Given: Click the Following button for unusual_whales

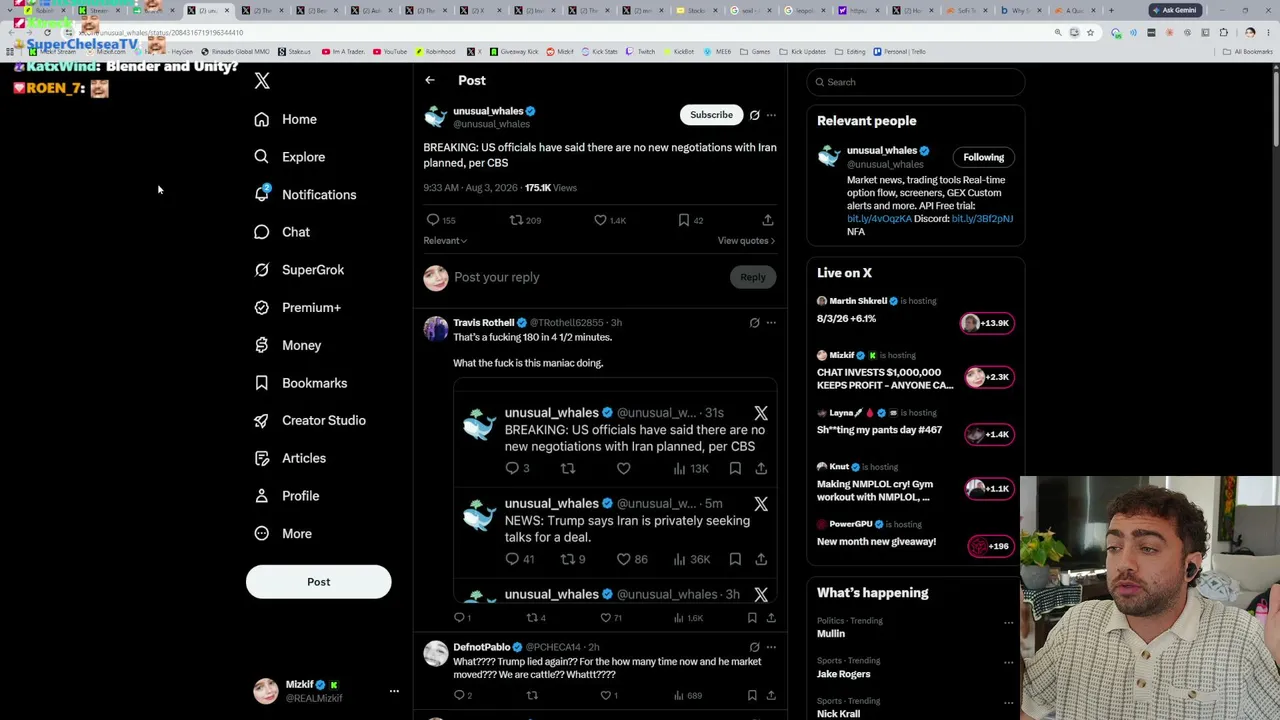Looking at the screenshot, I should (984, 157).
